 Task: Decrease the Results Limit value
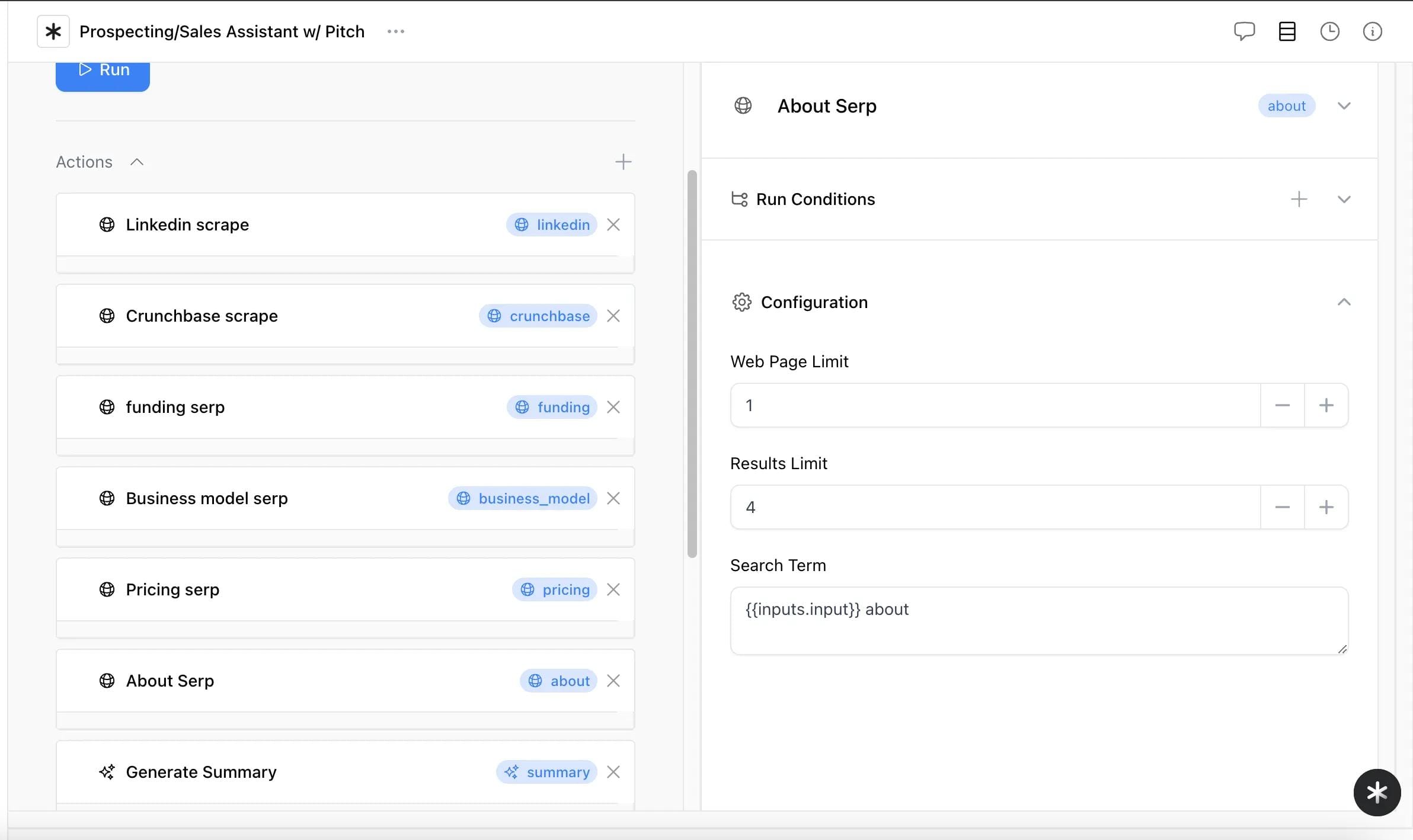(x=1282, y=507)
